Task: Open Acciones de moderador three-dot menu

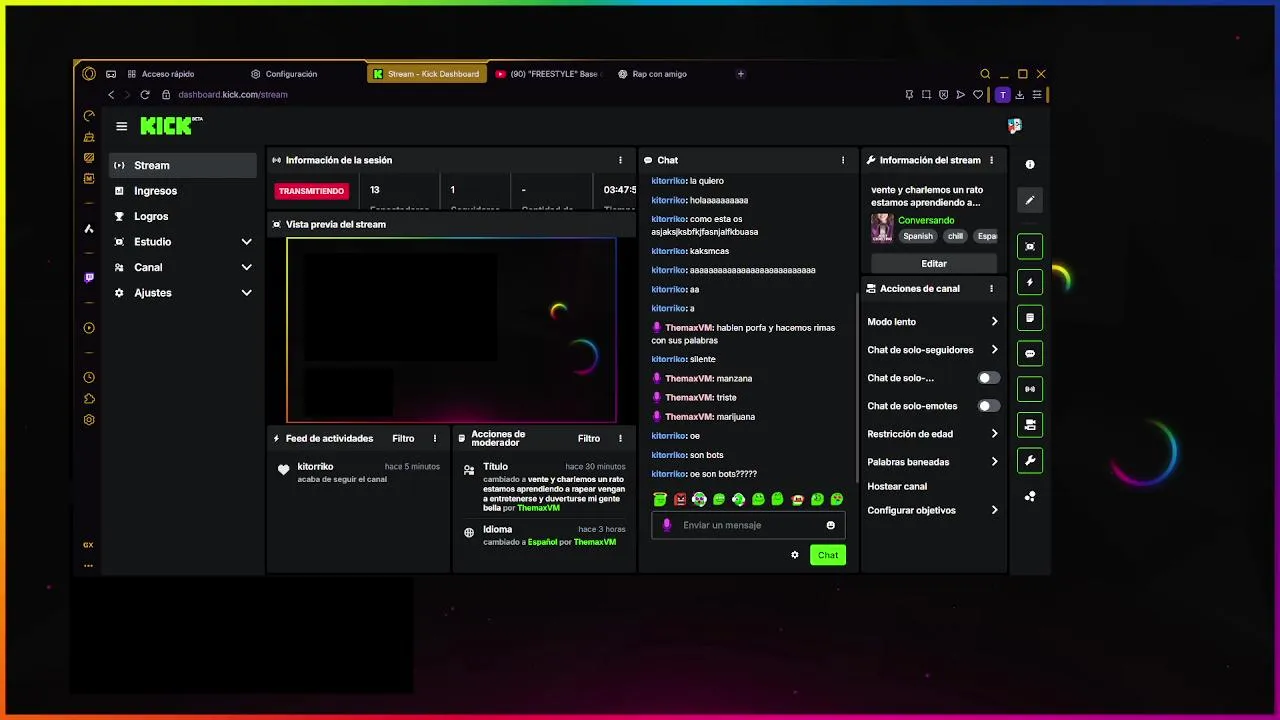Action: click(620, 438)
